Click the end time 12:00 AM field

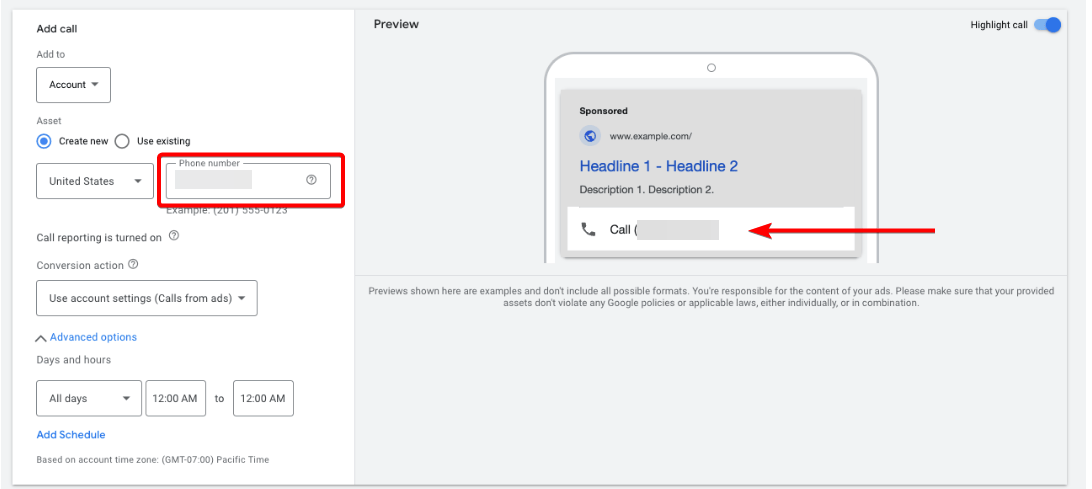(x=263, y=398)
